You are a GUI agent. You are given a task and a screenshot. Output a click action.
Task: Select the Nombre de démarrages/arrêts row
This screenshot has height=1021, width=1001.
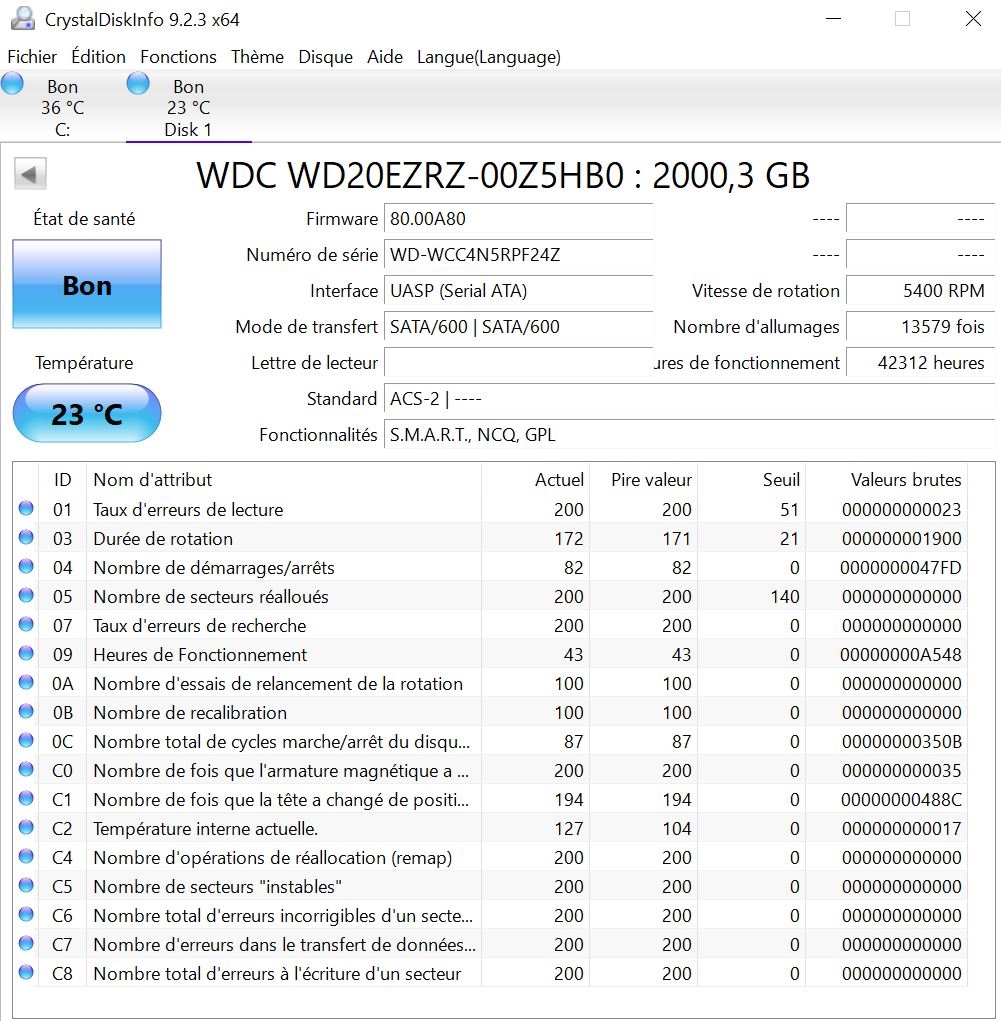coord(490,567)
